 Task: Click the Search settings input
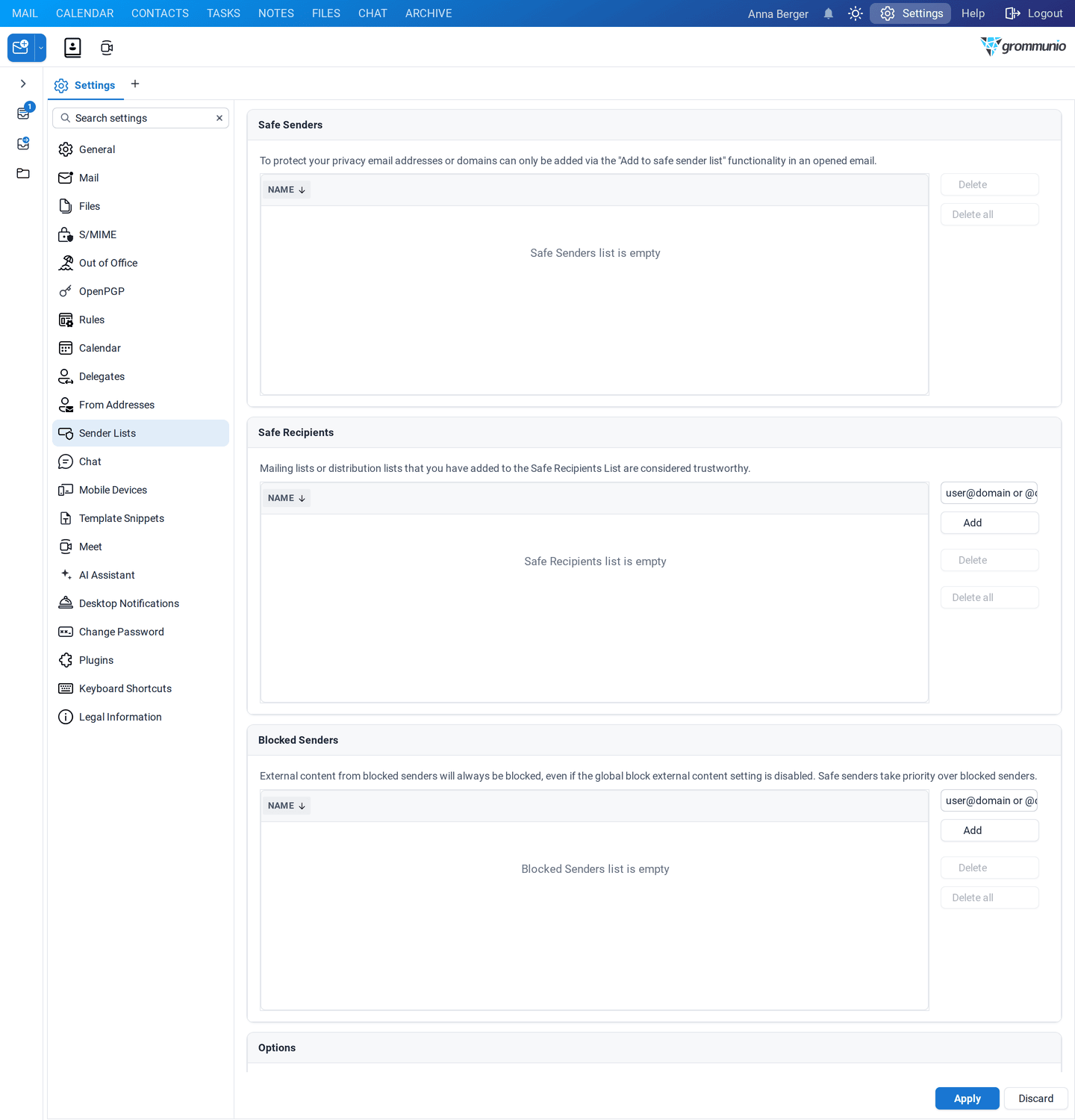142,118
